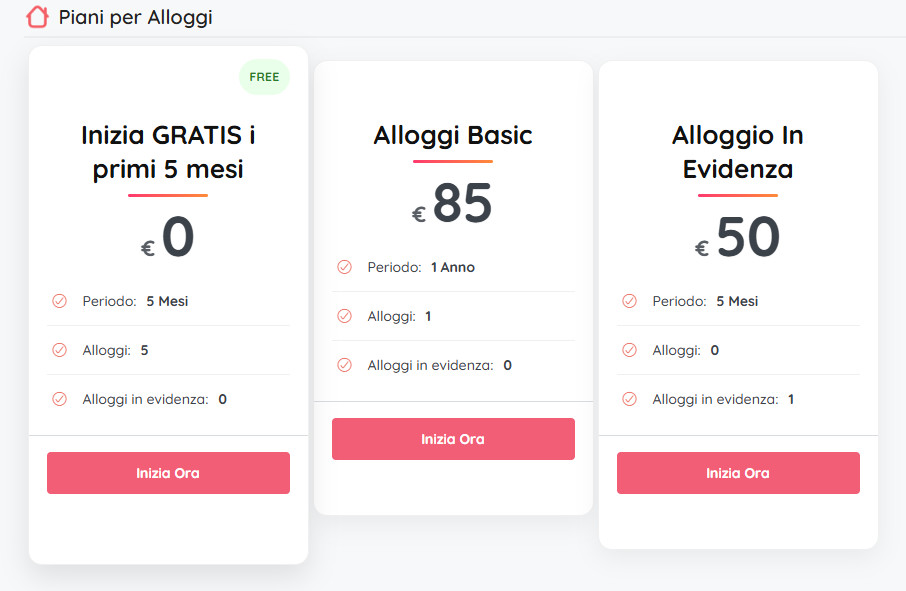Select the Alloggi Basic plan title
906x591 pixels.
click(x=453, y=135)
